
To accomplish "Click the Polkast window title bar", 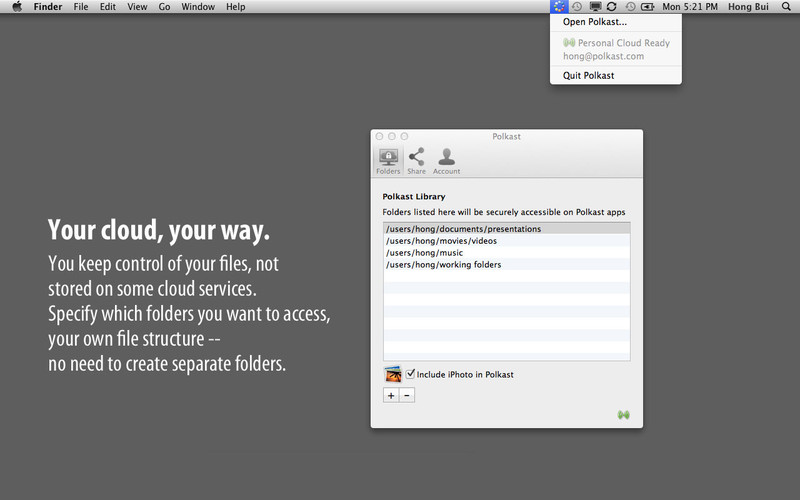I will pyautogui.click(x=507, y=136).
